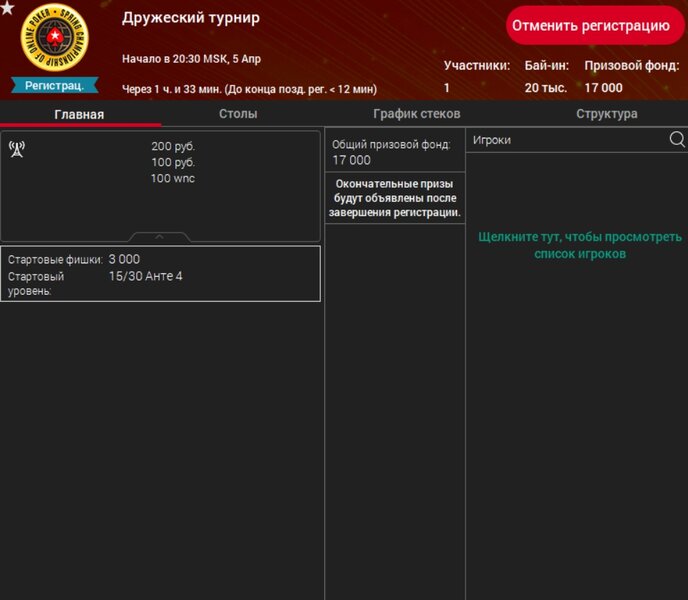Click the link to view the players list

(579, 245)
